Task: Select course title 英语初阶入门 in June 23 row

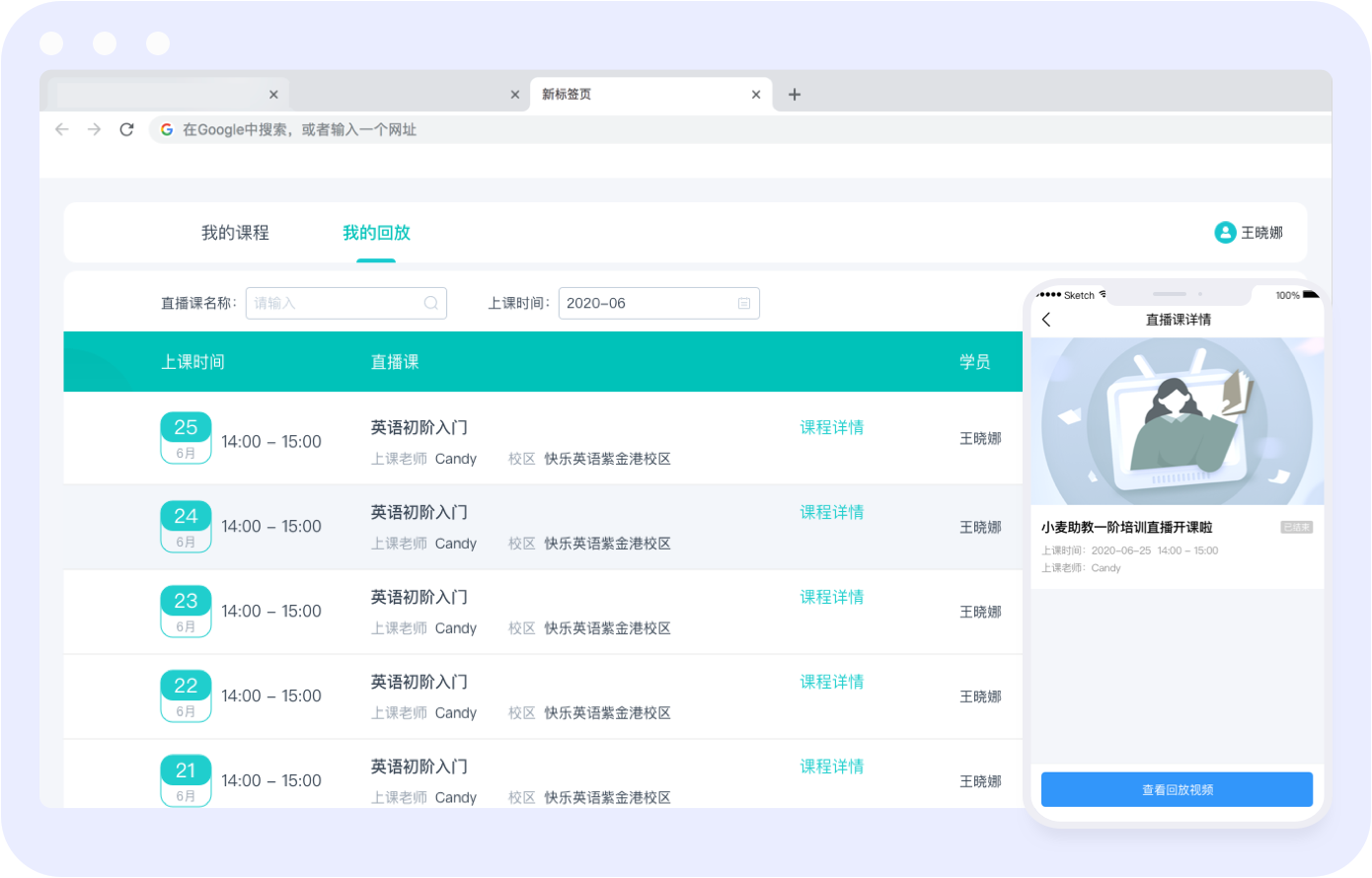Action: (x=419, y=597)
